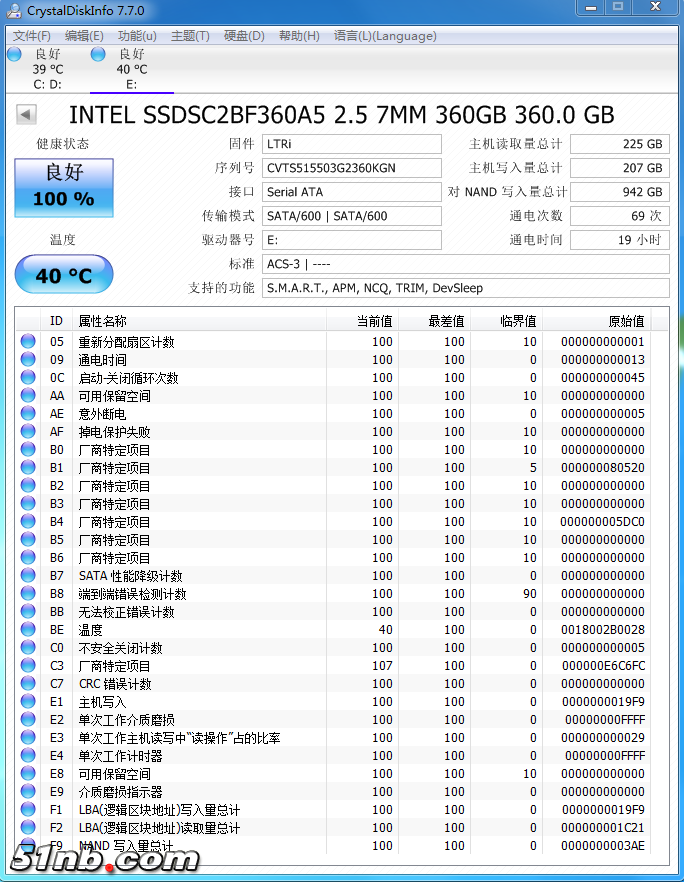Image resolution: width=684 pixels, height=882 pixels.
Task: Click the previous disk arrow button
Action: pos(26,115)
